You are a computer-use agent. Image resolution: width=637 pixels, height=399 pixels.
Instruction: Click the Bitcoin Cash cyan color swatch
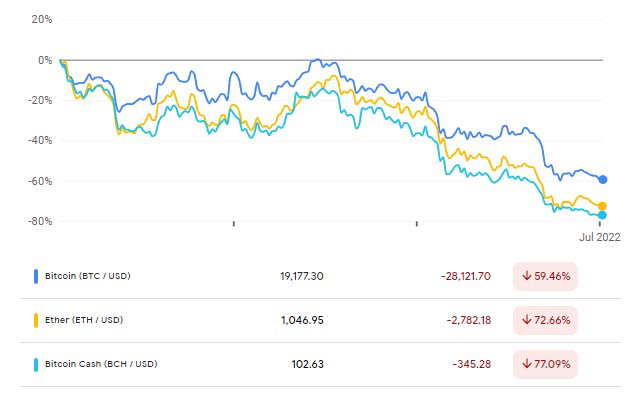coord(36,364)
